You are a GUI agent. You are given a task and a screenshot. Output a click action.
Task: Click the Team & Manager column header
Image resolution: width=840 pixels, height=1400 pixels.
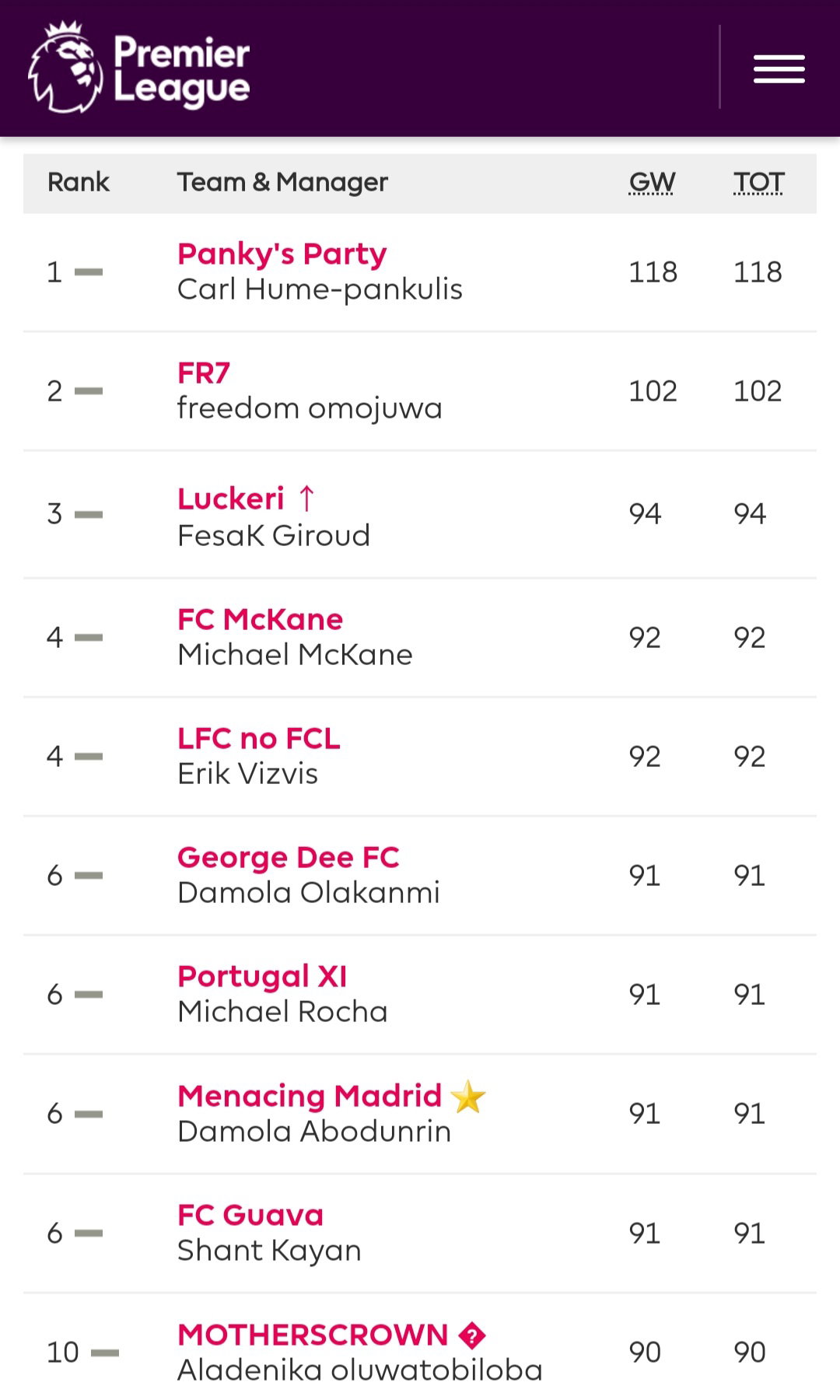[x=282, y=182]
